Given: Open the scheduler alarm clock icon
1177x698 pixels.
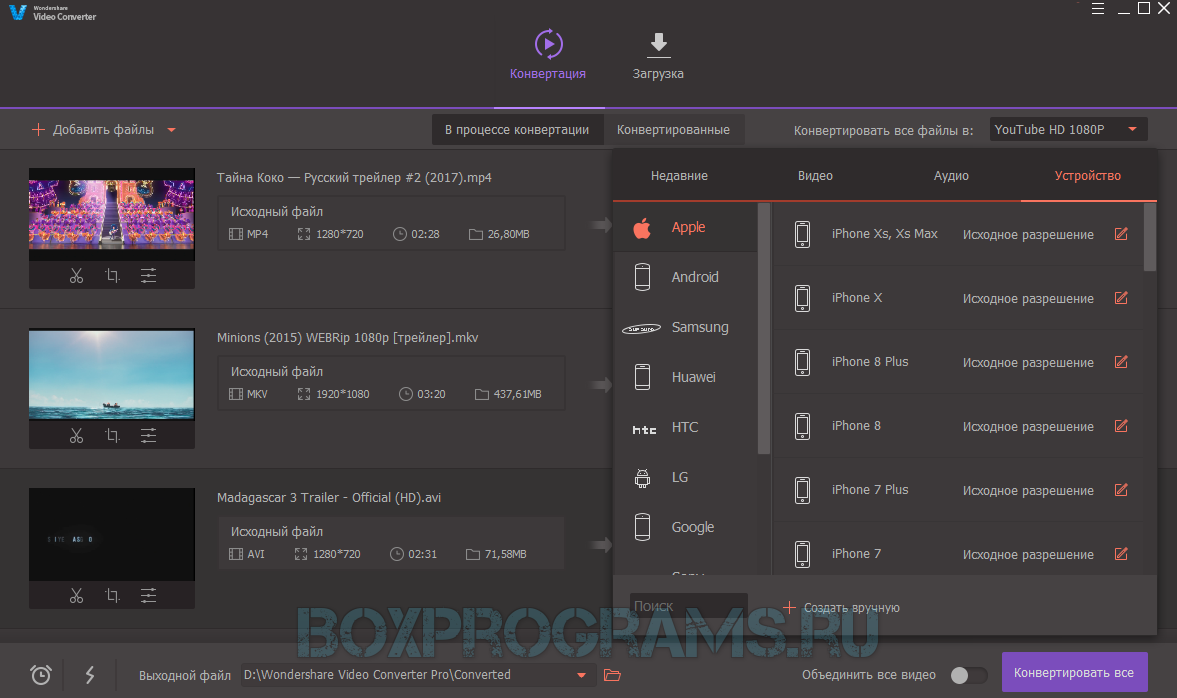Looking at the screenshot, I should [41, 675].
